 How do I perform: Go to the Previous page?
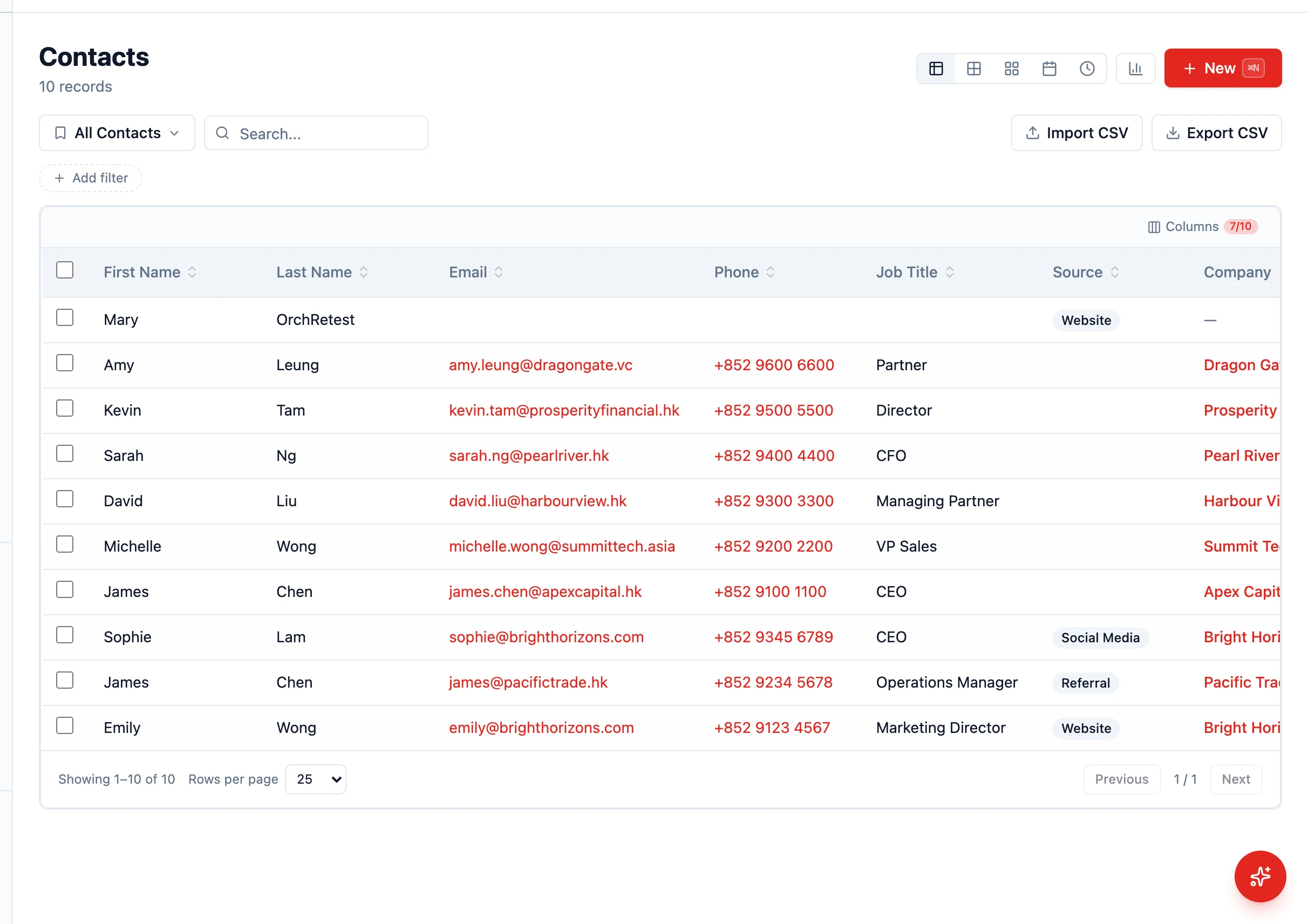coord(1121,779)
